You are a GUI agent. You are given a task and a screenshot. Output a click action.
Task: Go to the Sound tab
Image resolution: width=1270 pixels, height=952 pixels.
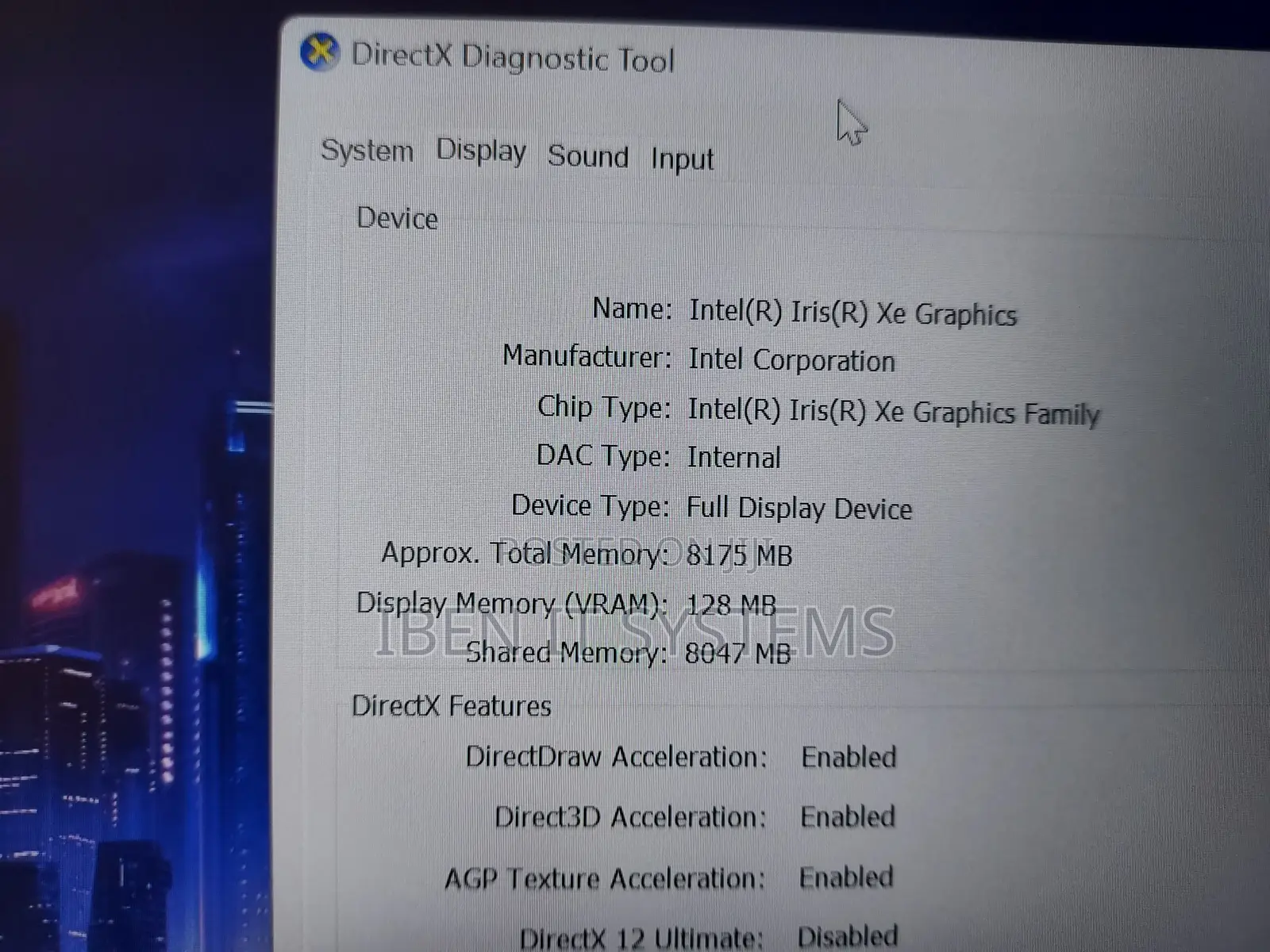pos(588,156)
